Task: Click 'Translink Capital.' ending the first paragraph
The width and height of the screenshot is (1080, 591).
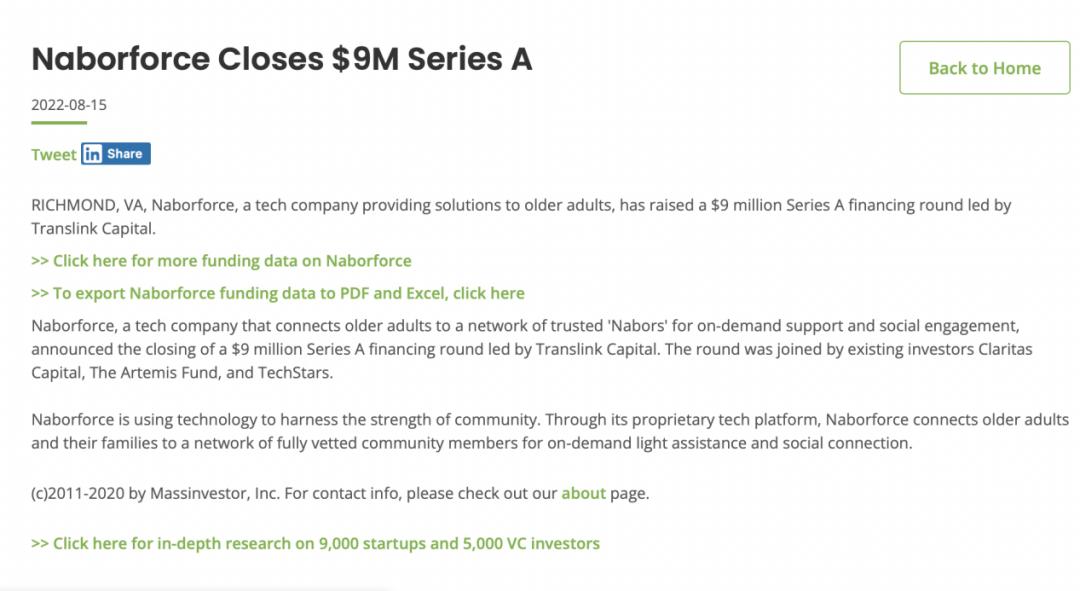Action: pos(93,228)
